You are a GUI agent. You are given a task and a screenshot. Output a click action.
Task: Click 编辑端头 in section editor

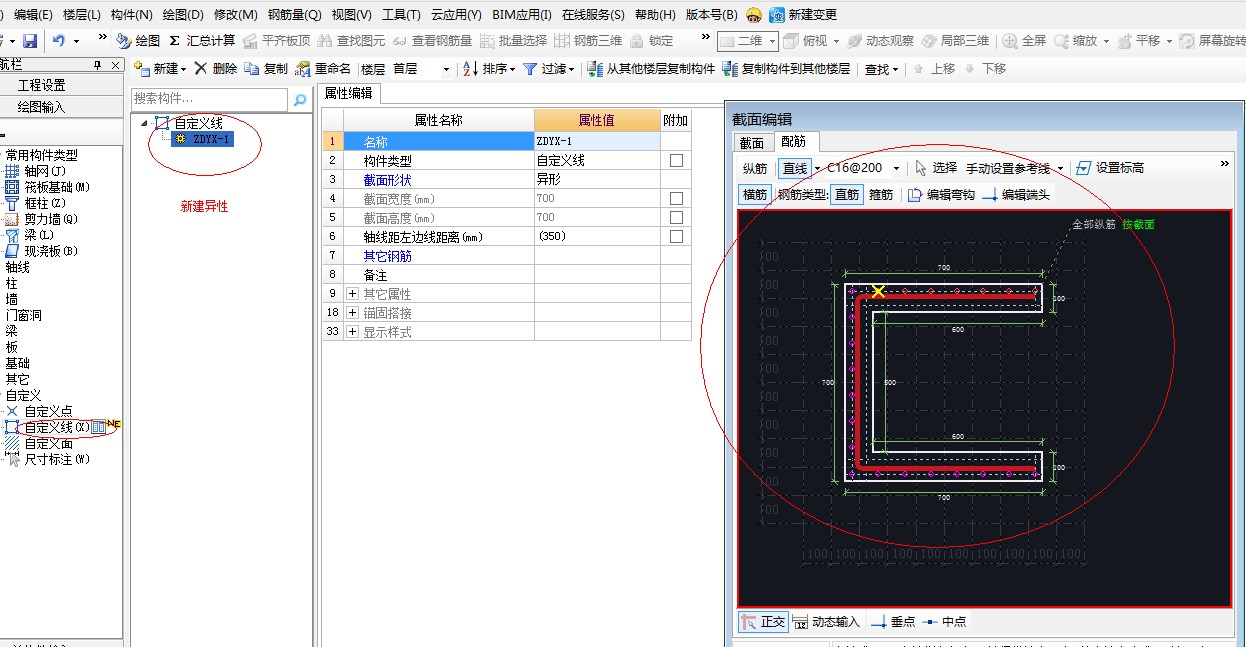pyautogui.click(x=1016, y=195)
